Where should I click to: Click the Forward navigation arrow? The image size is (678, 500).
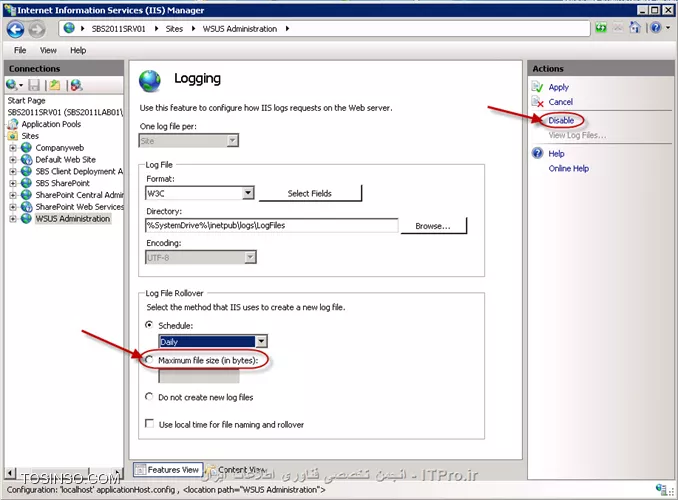point(37,29)
